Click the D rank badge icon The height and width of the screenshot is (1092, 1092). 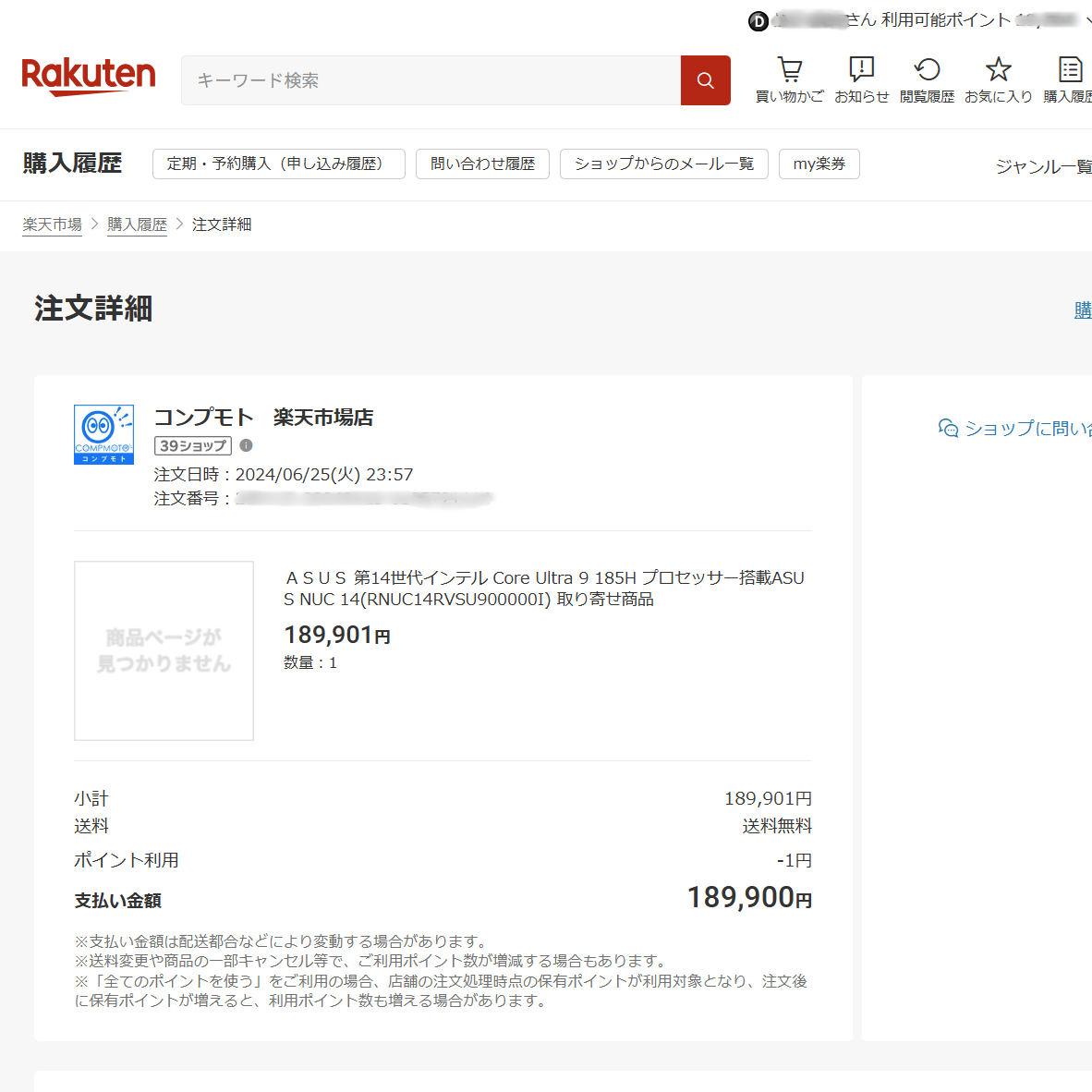click(x=758, y=21)
